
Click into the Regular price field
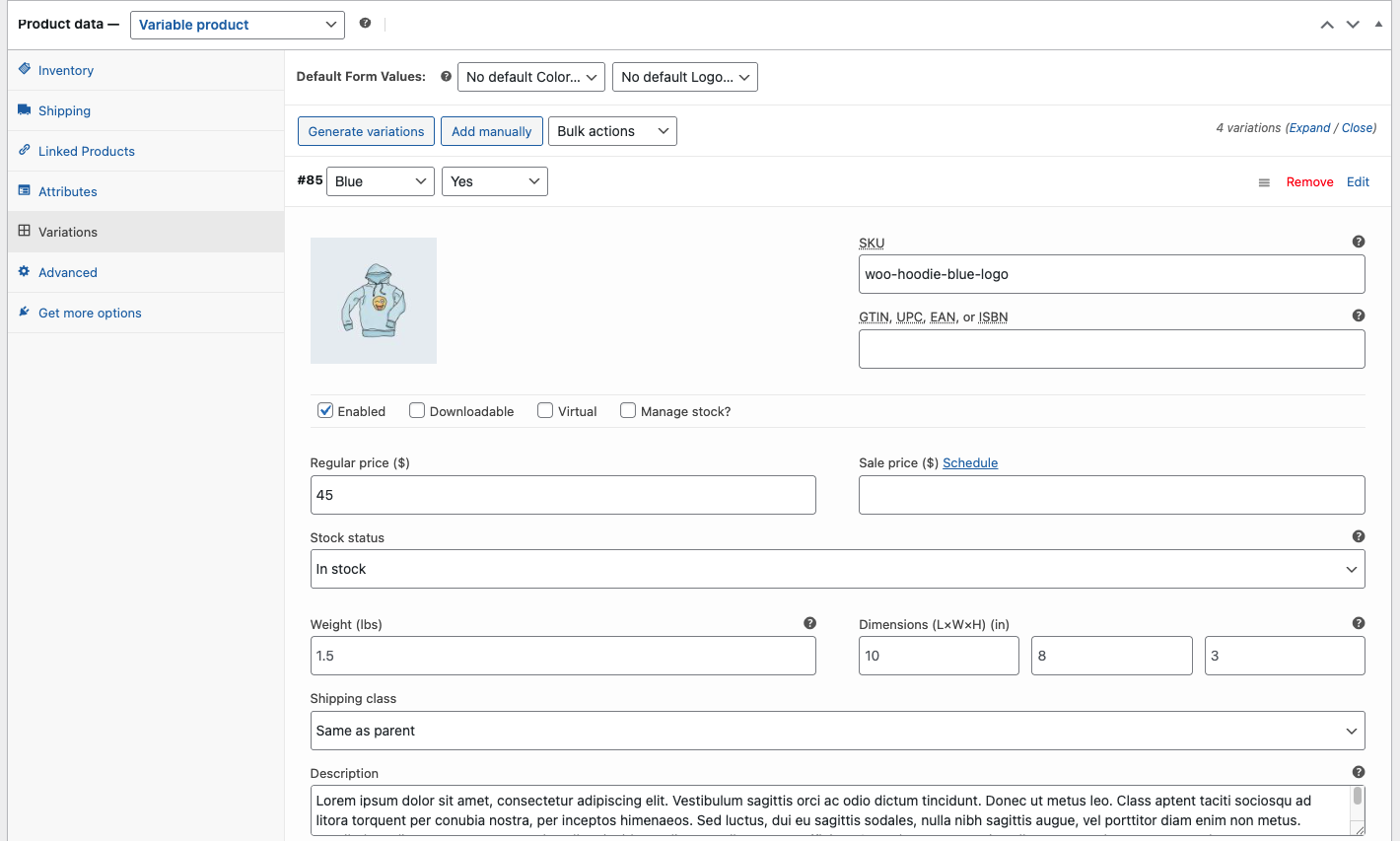[563, 495]
